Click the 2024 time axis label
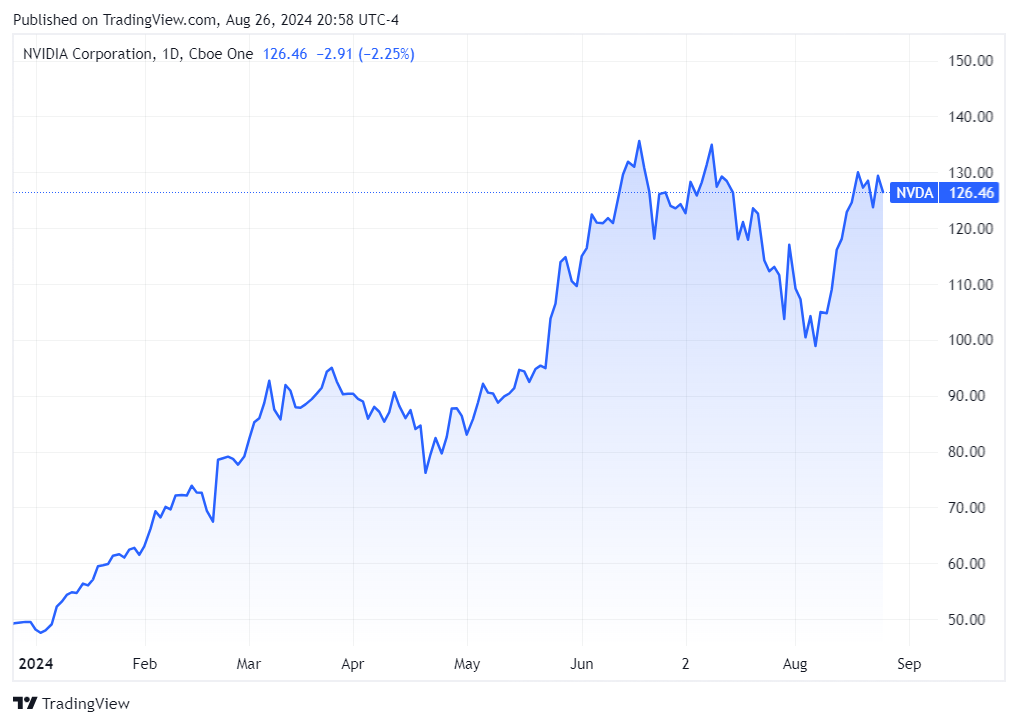 click(x=36, y=664)
